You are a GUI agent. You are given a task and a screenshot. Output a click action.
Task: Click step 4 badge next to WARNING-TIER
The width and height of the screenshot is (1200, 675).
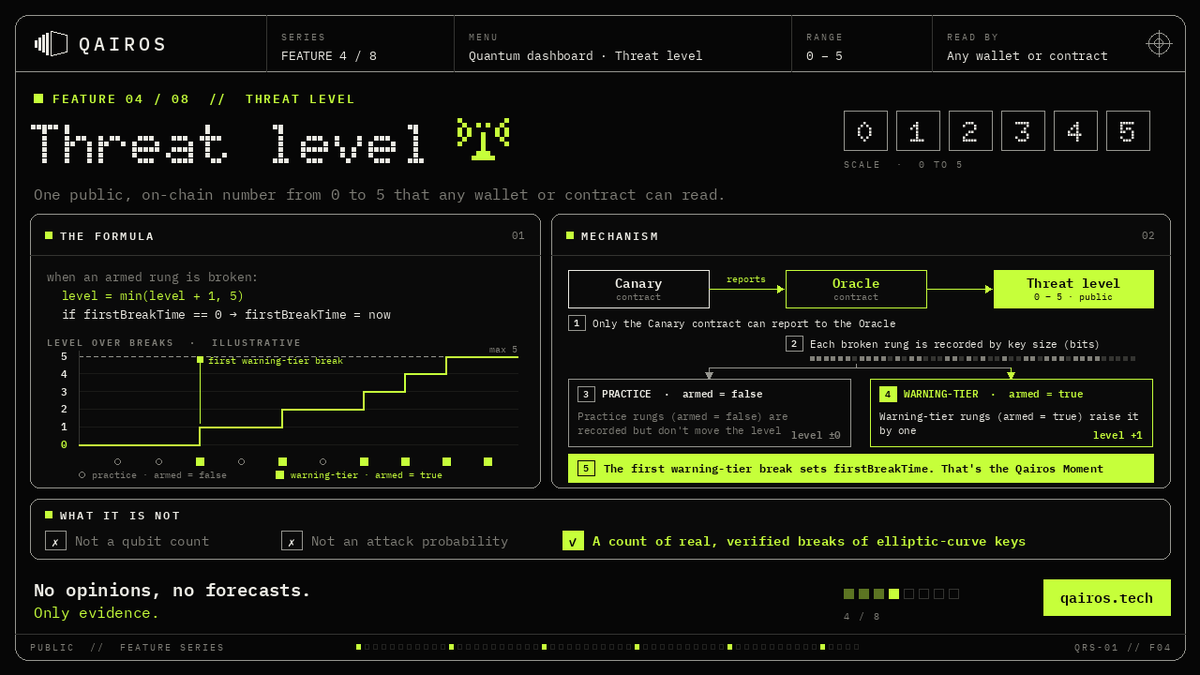[x=889, y=394]
